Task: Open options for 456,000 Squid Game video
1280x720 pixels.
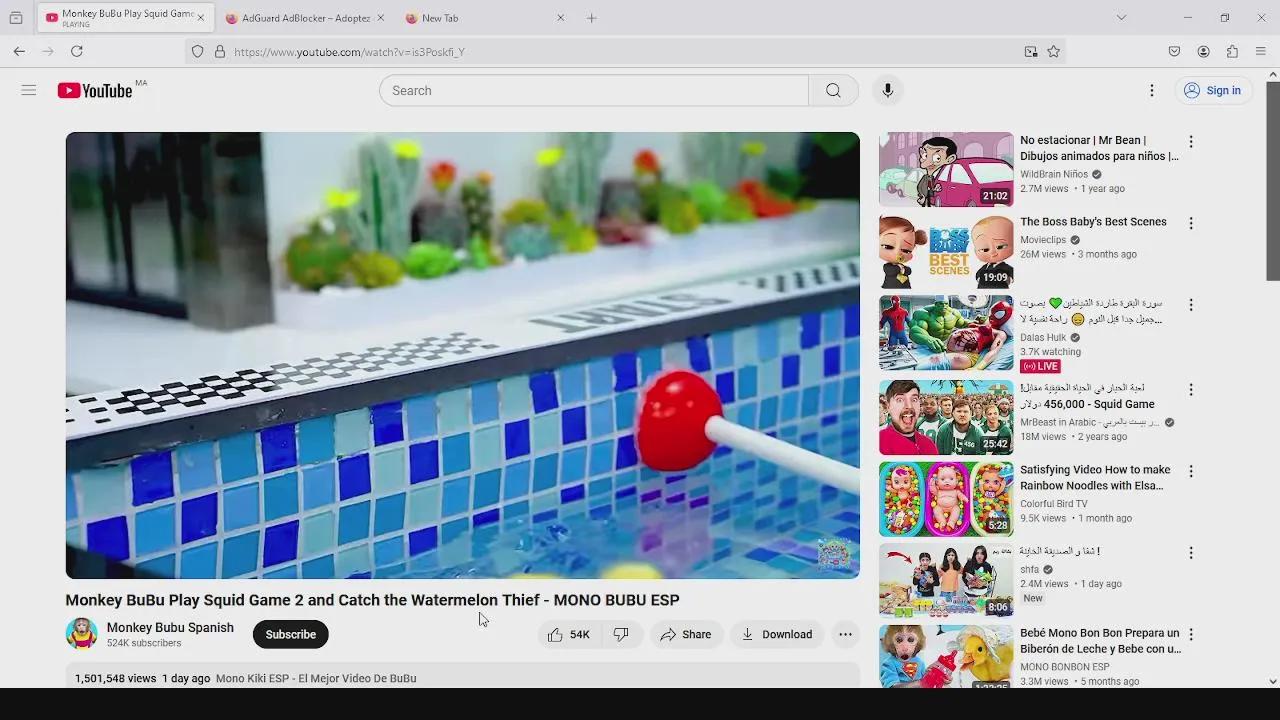Action: 1191,389
